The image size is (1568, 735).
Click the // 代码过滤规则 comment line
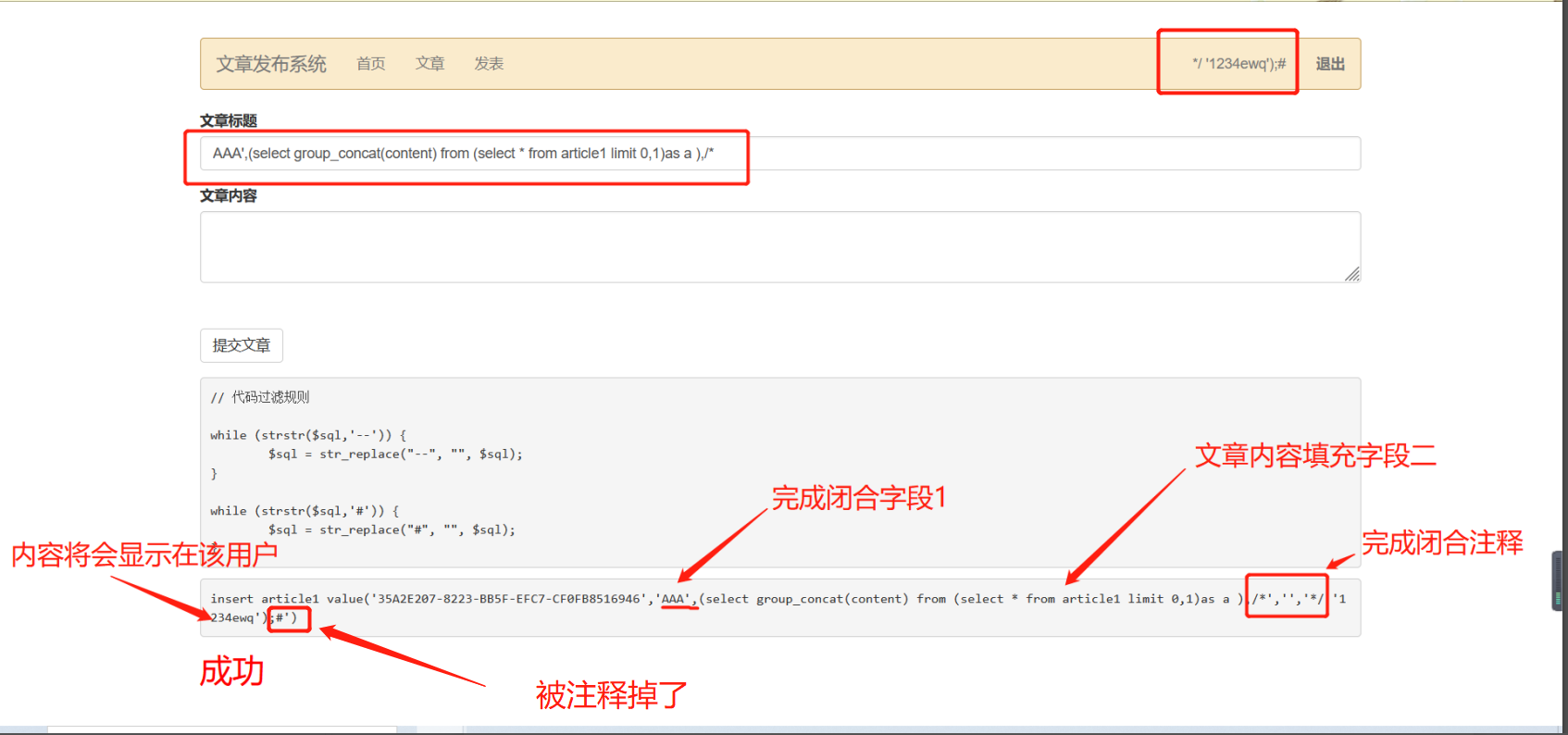tap(260, 397)
